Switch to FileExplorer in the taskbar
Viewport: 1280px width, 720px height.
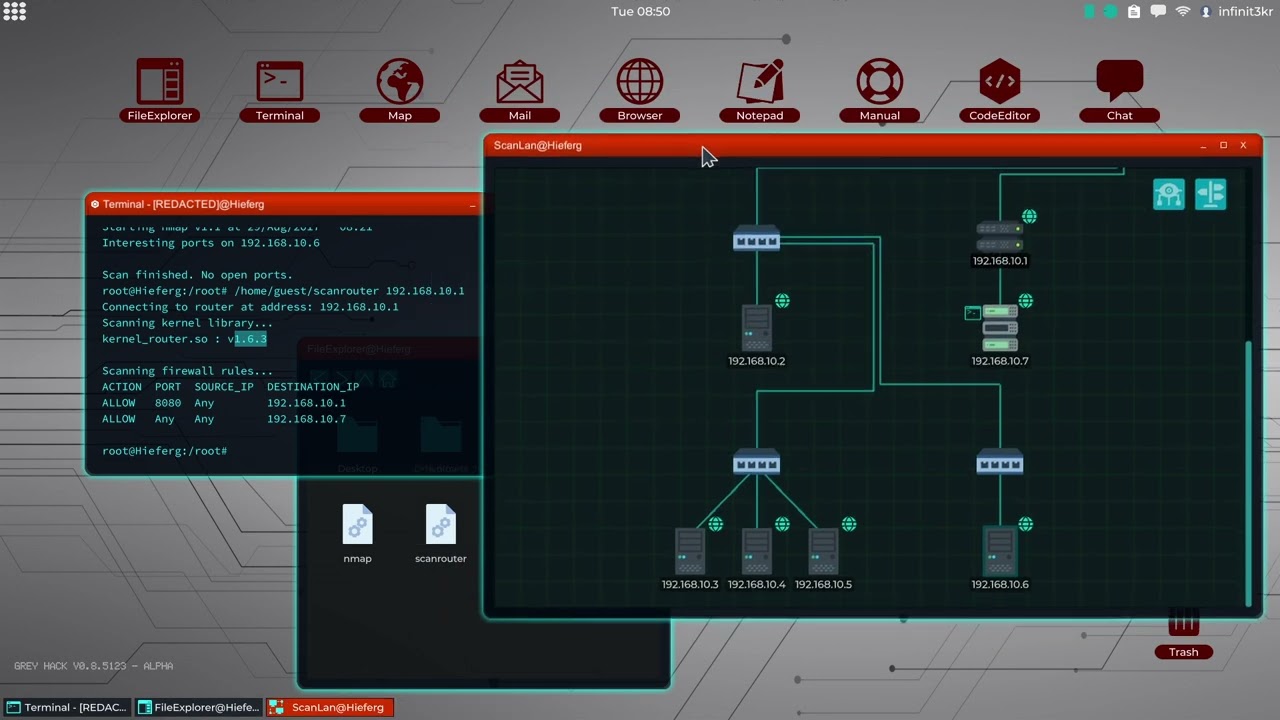click(199, 707)
